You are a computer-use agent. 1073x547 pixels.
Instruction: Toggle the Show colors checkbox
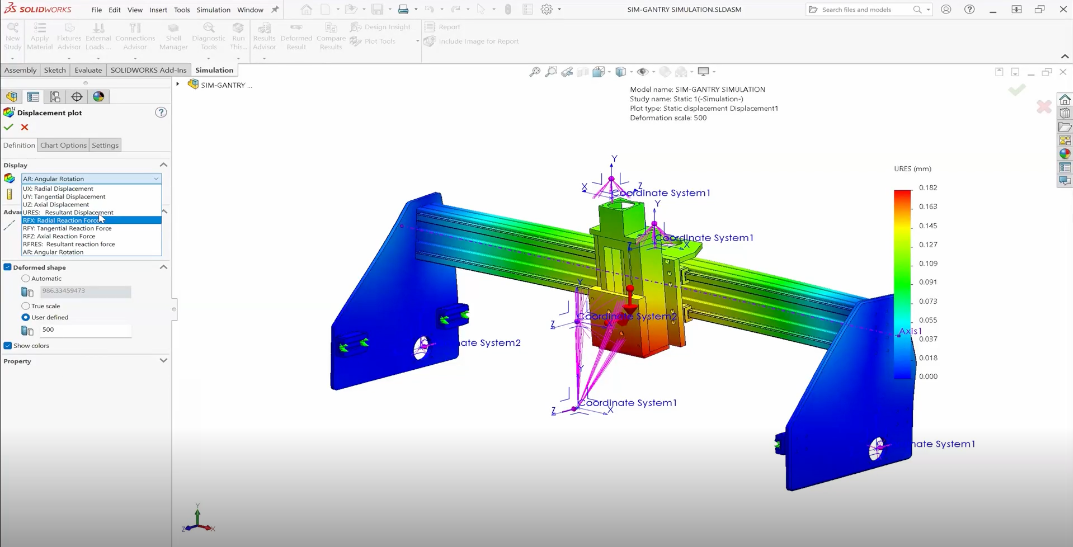8,345
